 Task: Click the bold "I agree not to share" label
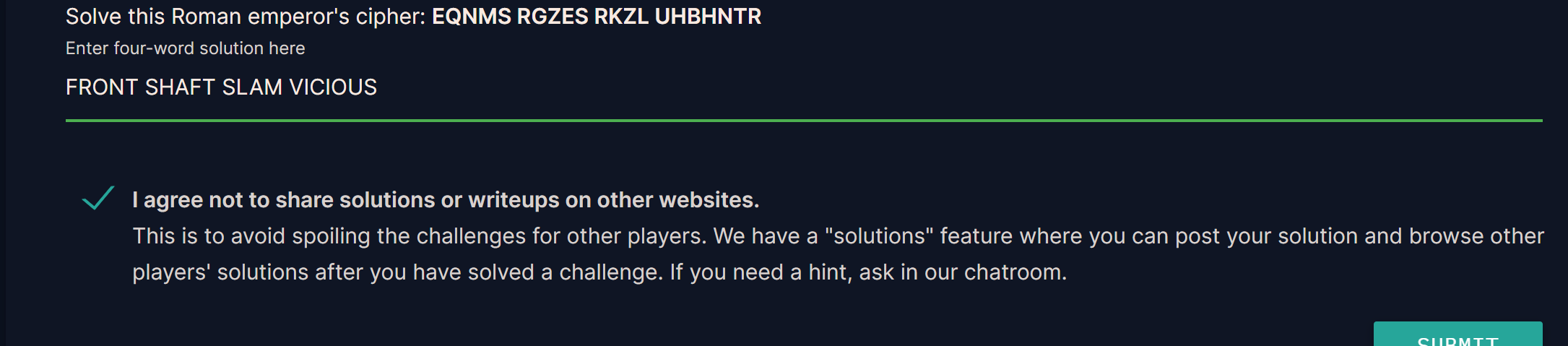coord(445,200)
